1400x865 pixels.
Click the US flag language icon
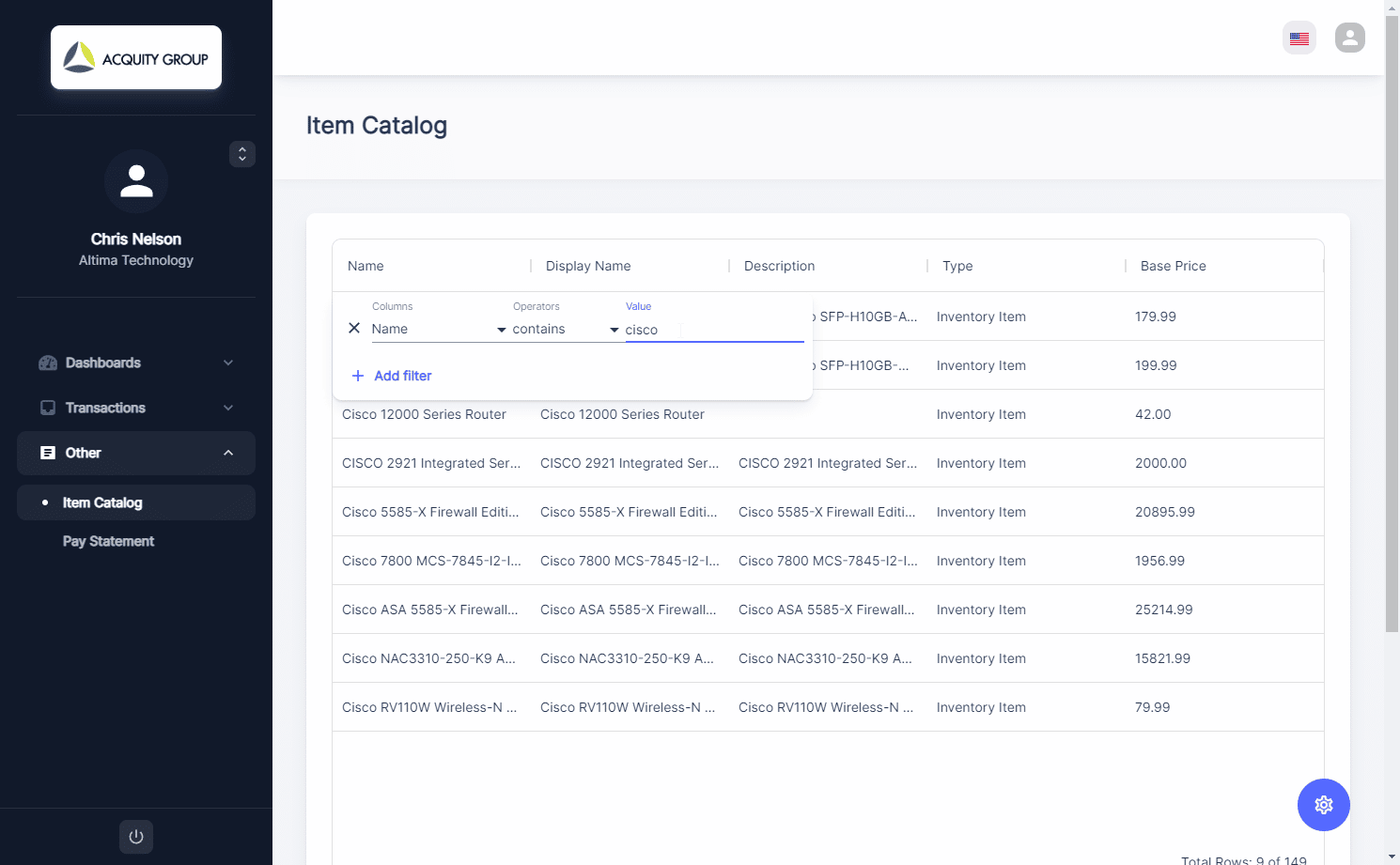[1299, 39]
